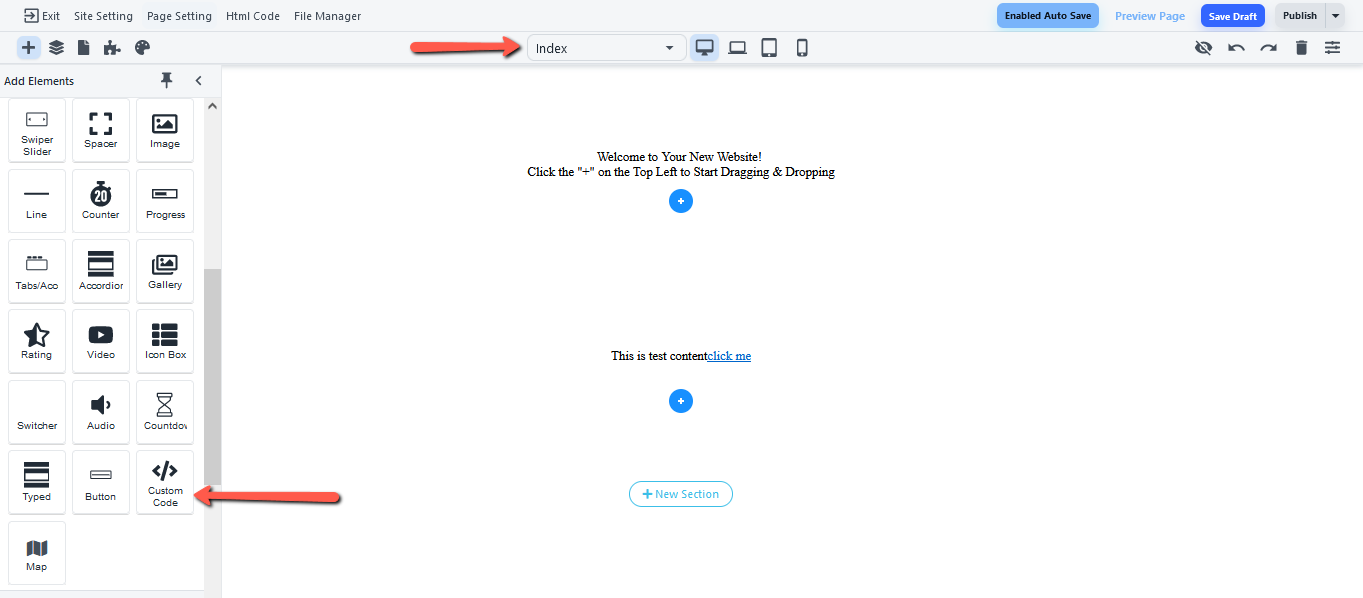Click the layers stack icon in toolbar
This screenshot has width=1363, height=598.
click(56, 48)
